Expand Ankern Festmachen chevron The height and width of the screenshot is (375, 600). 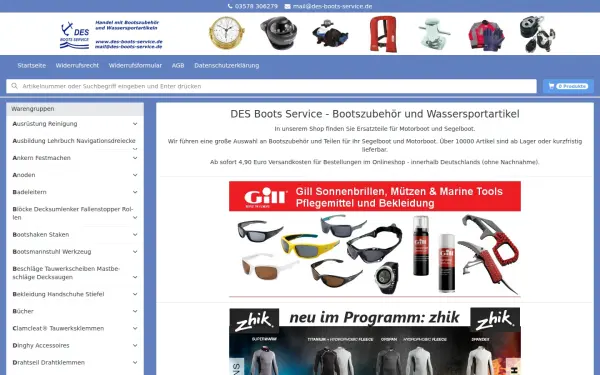point(135,158)
